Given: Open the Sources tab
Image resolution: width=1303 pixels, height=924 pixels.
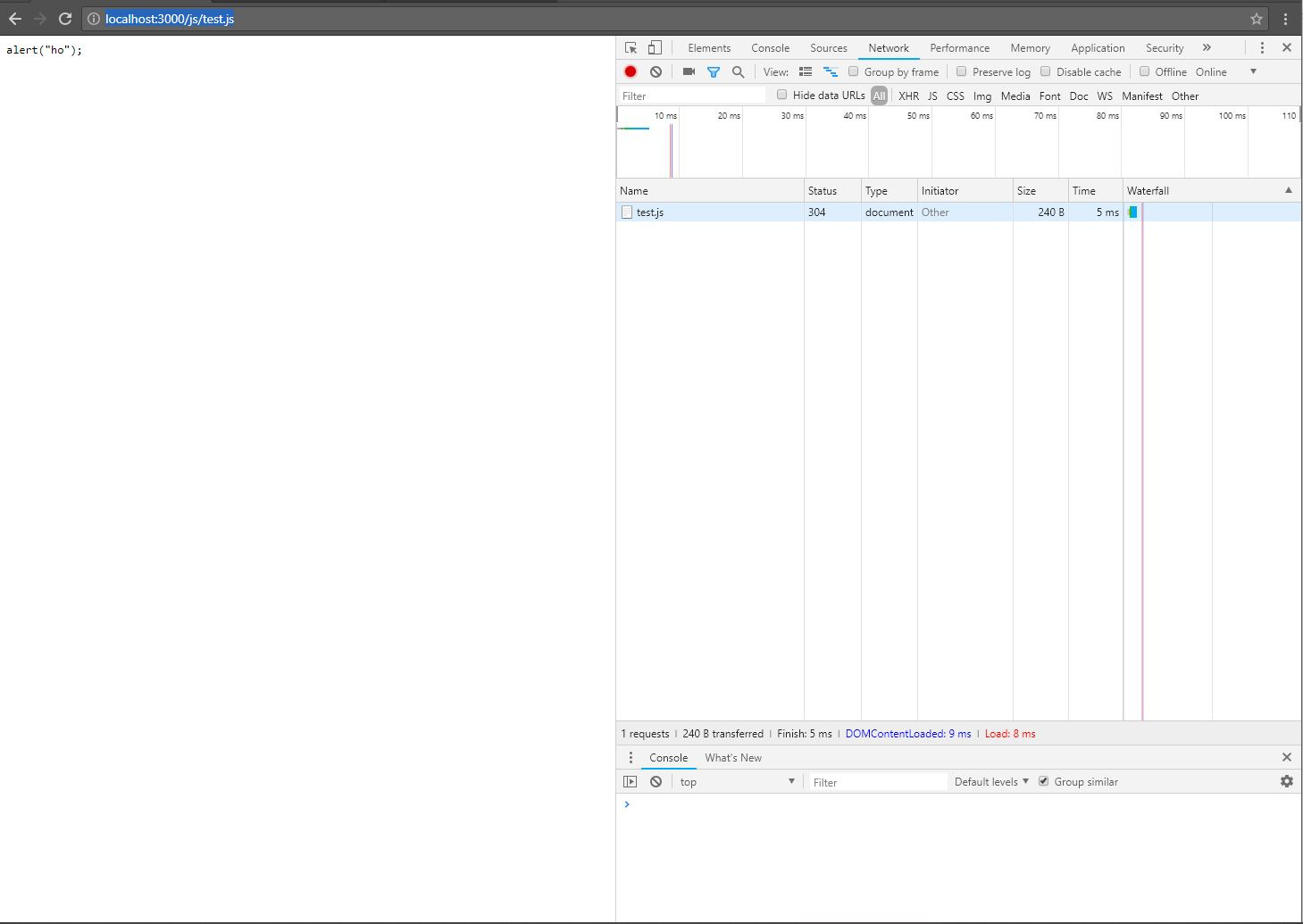Looking at the screenshot, I should 829,48.
